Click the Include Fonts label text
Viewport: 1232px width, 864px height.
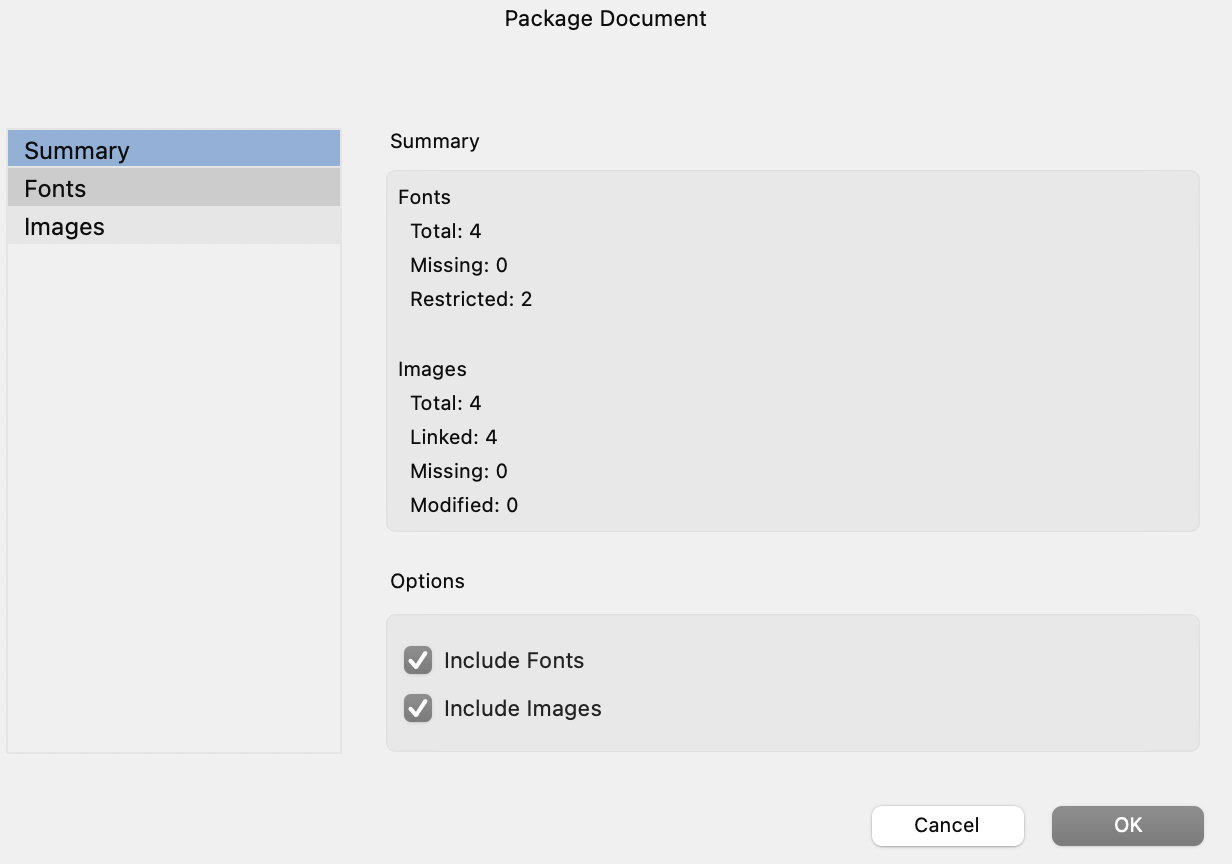pos(514,660)
